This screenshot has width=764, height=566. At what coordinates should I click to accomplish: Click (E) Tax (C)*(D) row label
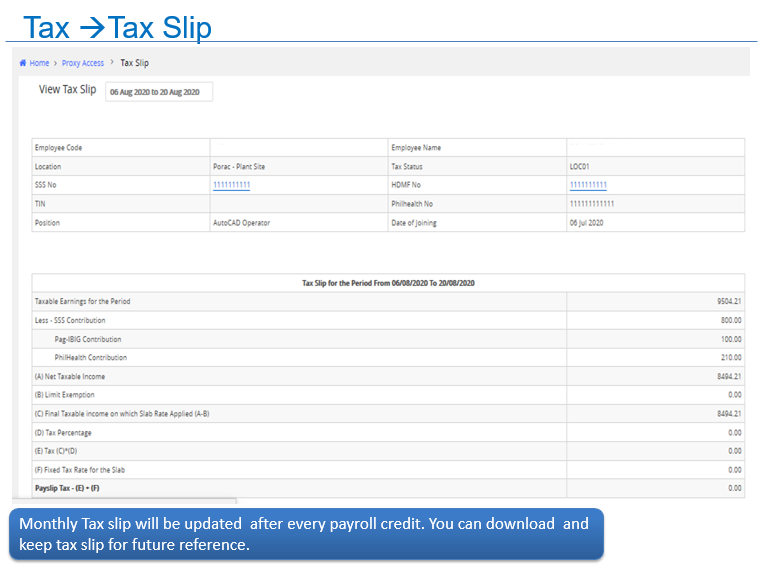pyautogui.click(x=56, y=451)
